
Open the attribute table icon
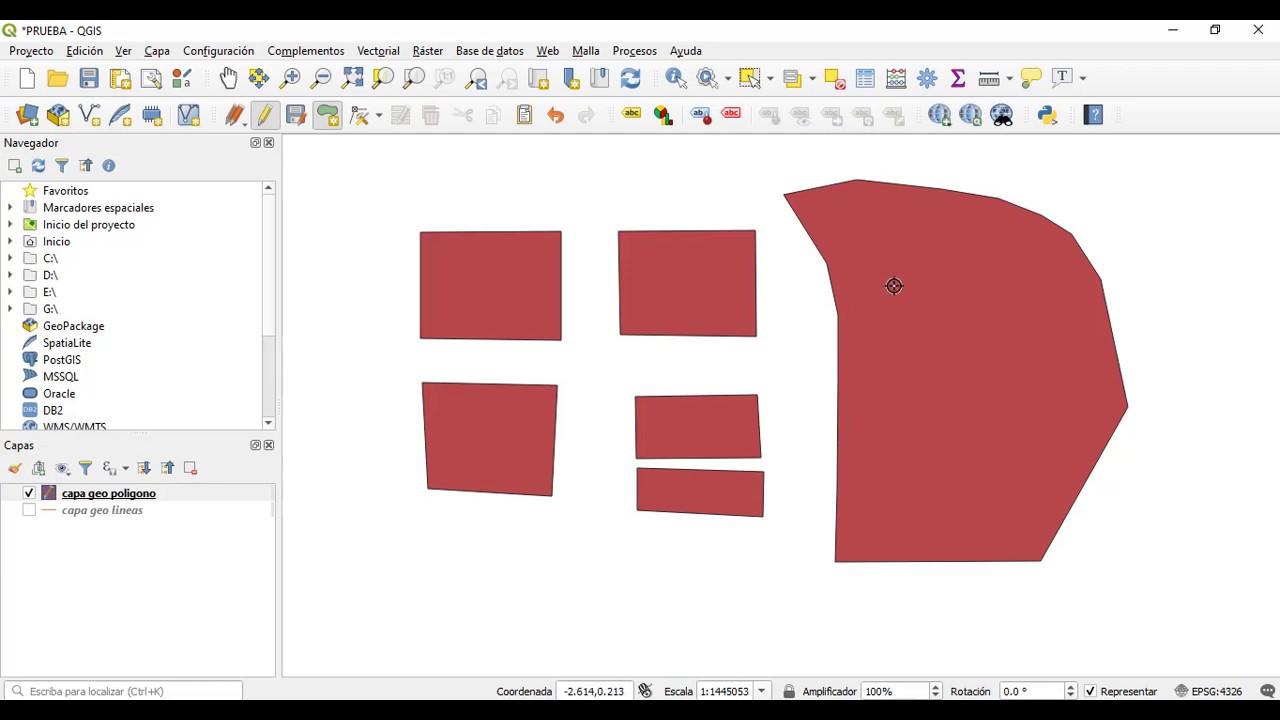tap(865, 78)
